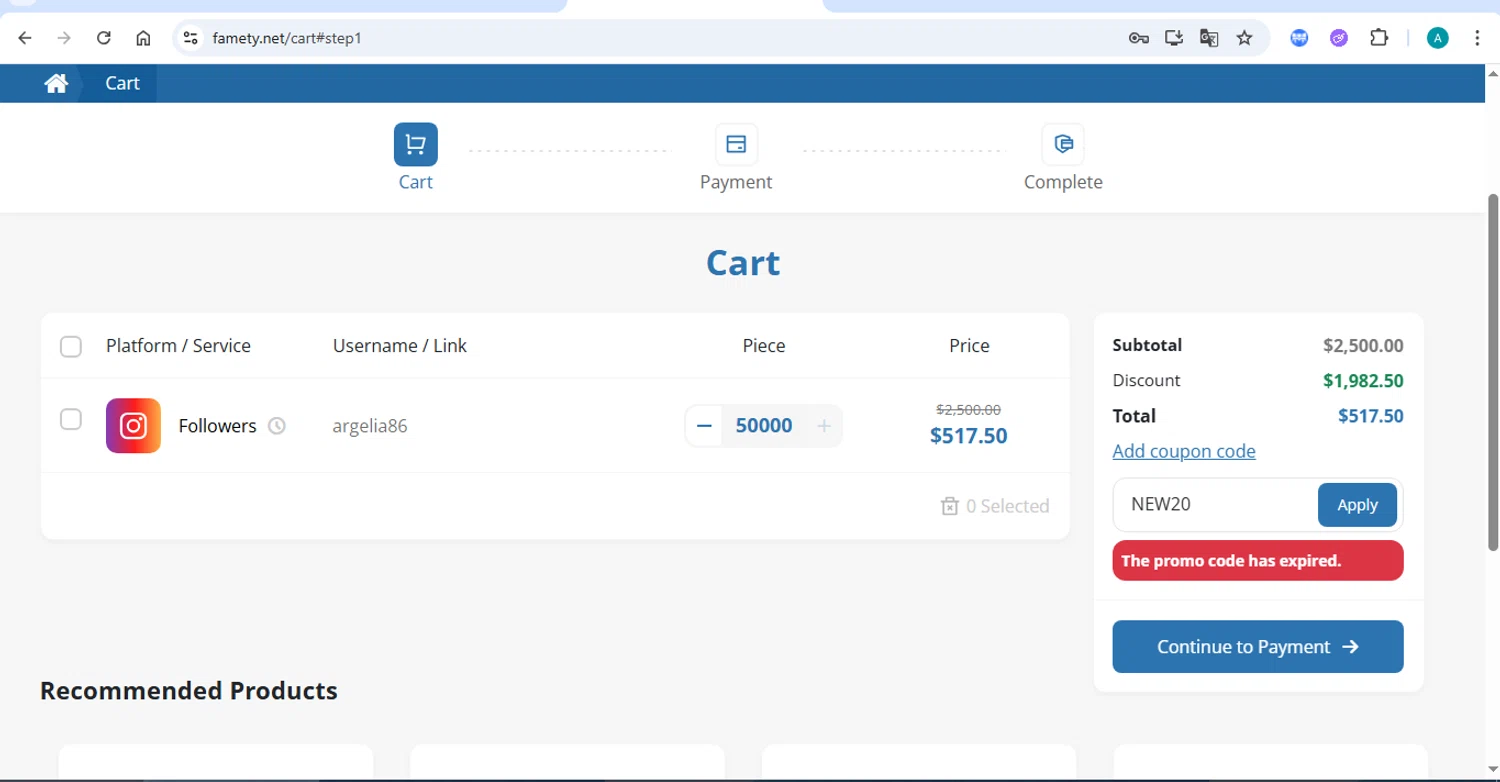Viewport: 1500px width, 782px height.
Task: Click the Complete step icon
Action: (1063, 145)
